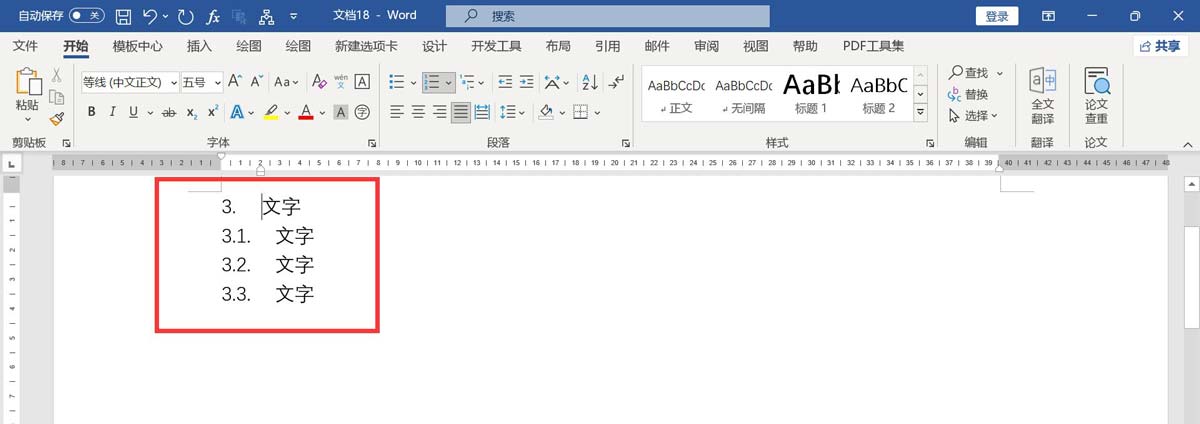Expand the numbering list dropdown arrow
This screenshot has height=424, width=1200.
click(449, 82)
